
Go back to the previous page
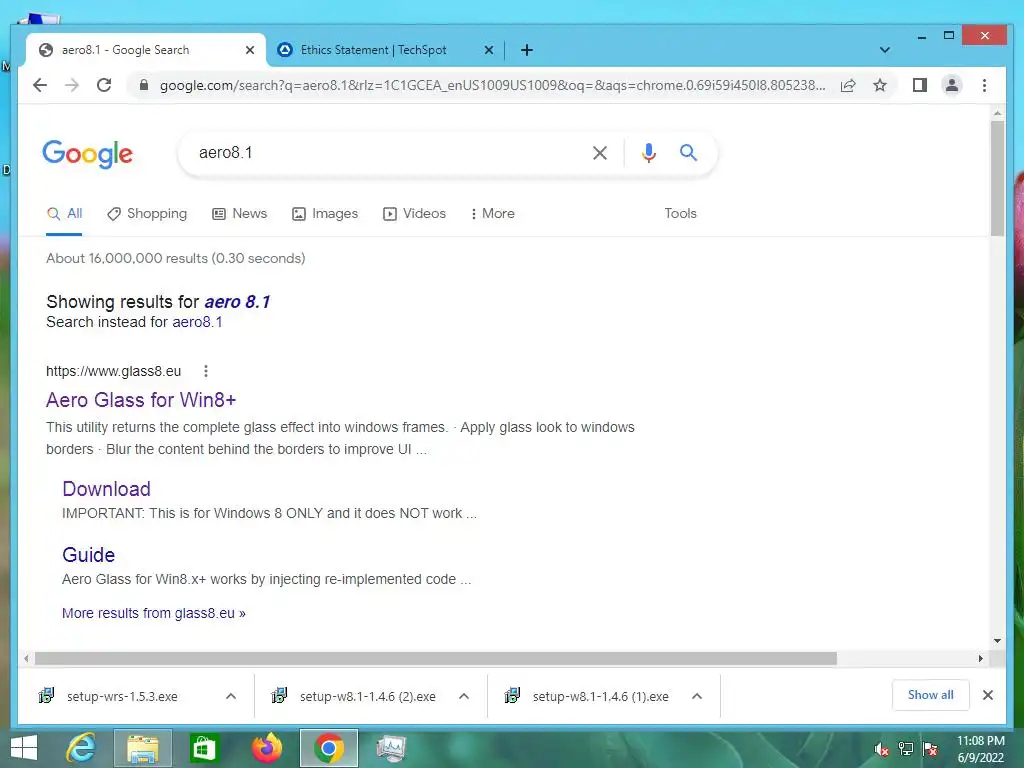point(40,85)
